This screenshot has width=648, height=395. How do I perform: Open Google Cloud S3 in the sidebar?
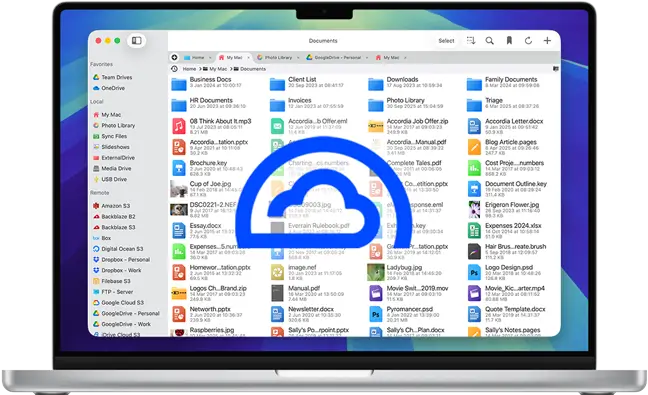[118, 302]
